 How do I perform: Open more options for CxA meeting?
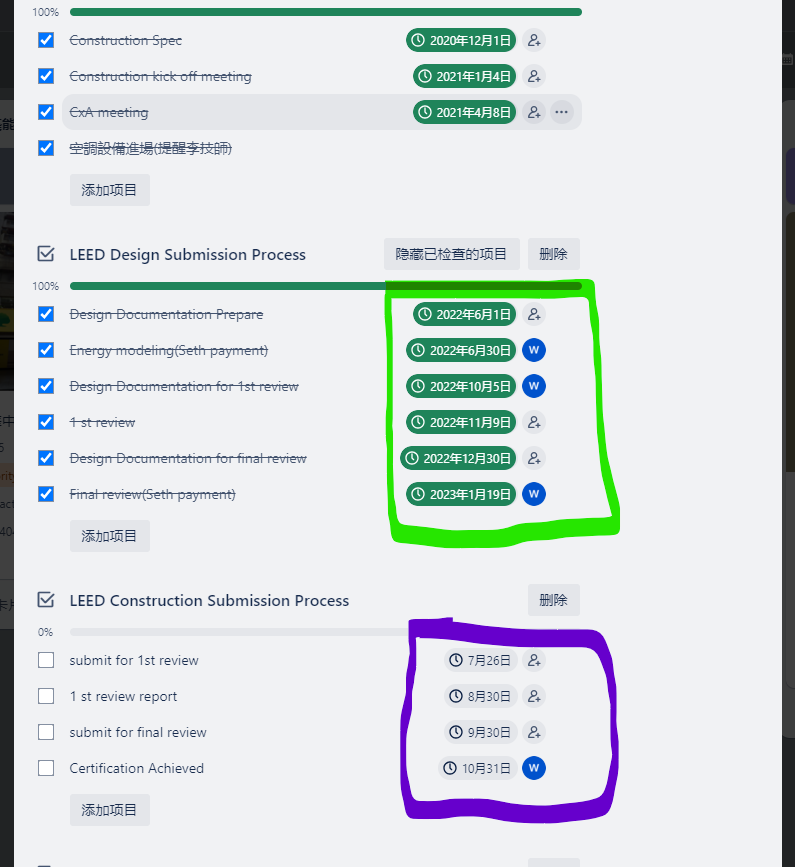click(562, 112)
